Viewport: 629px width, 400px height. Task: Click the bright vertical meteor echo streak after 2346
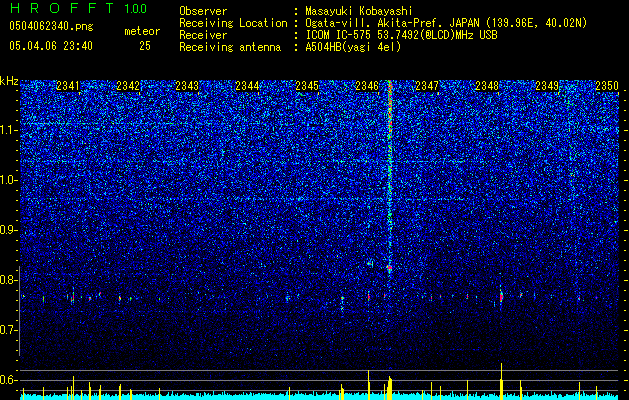coord(390,177)
